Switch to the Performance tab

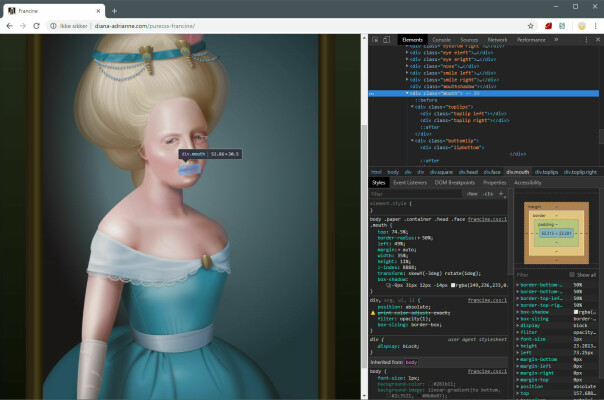point(531,40)
